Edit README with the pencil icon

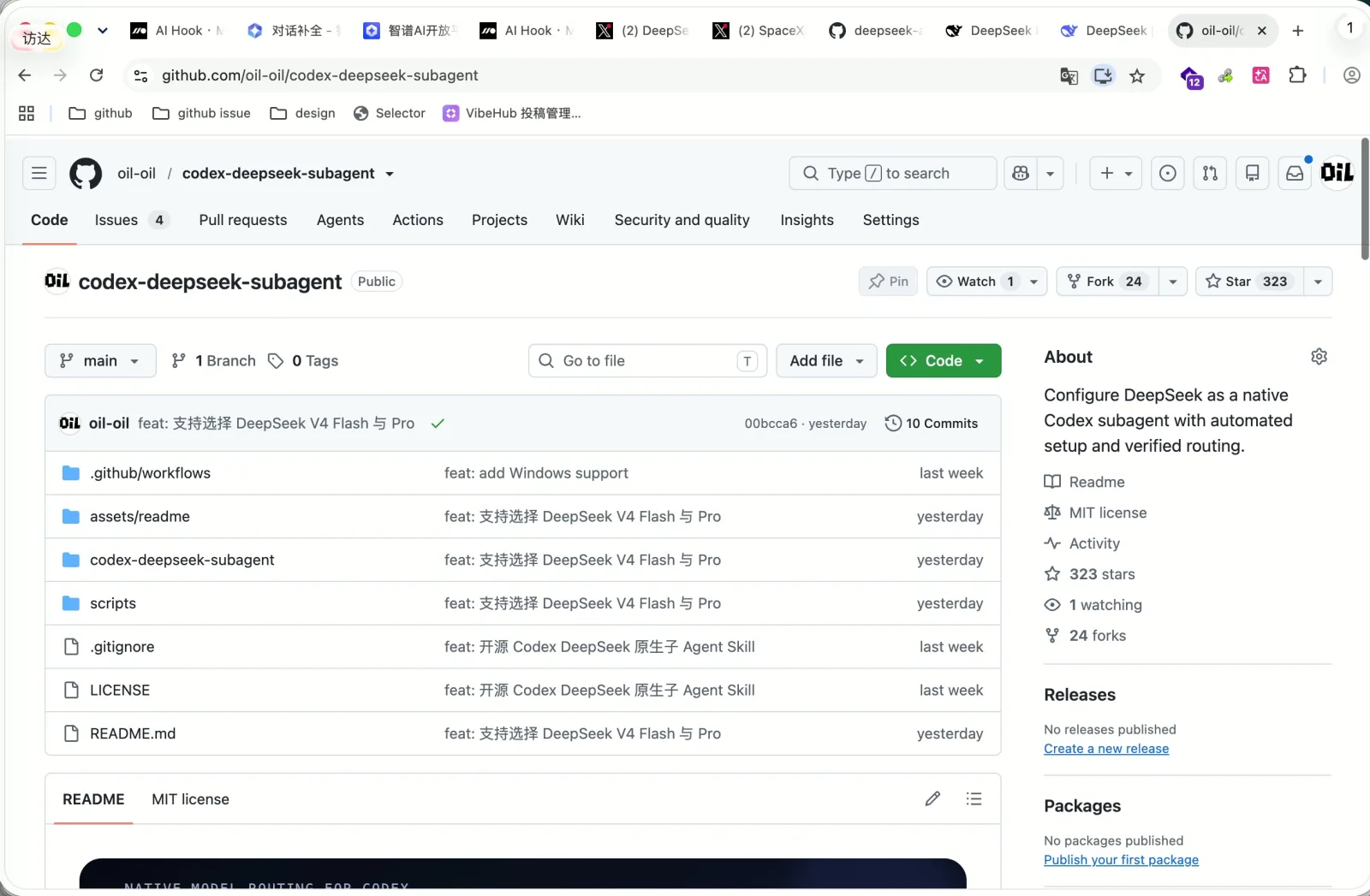coord(932,798)
